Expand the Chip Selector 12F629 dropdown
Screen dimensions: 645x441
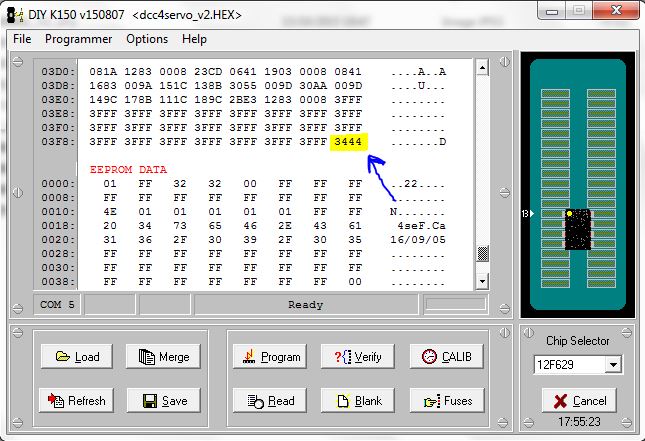pyautogui.click(x=612, y=365)
